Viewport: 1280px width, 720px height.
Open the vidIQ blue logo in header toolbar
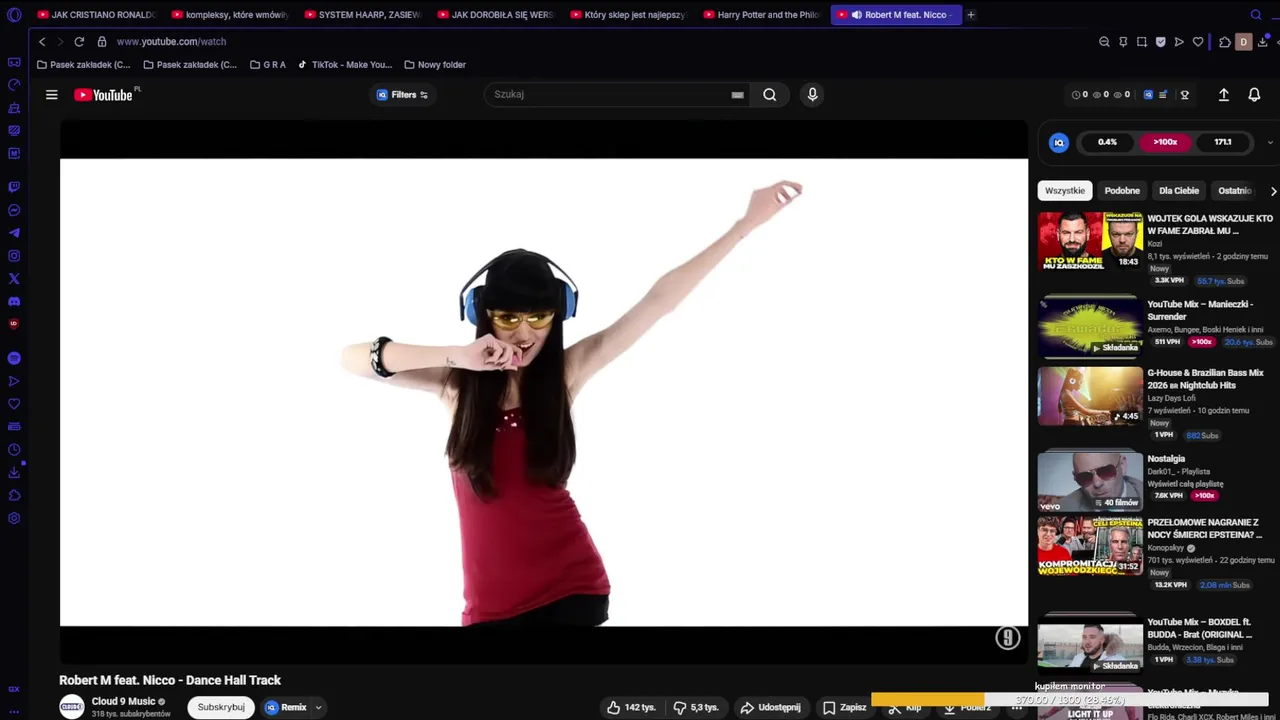(x=1148, y=95)
